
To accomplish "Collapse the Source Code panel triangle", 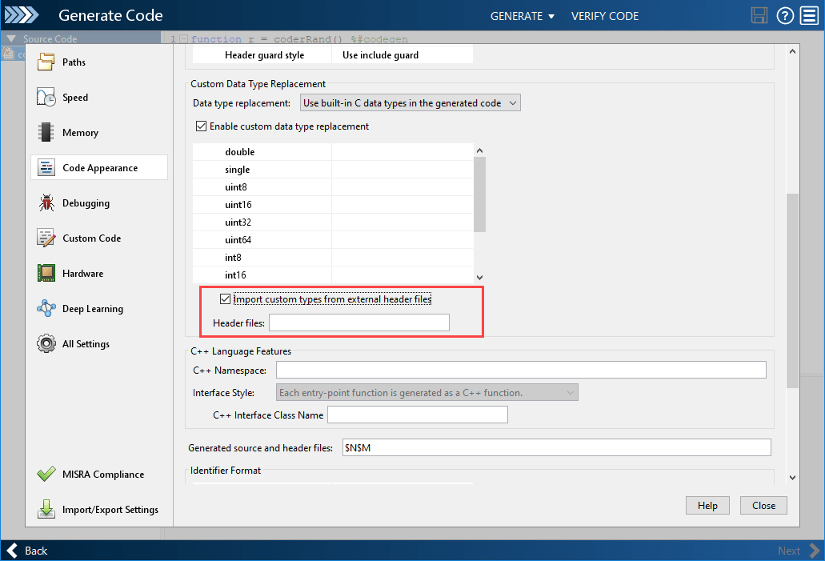I will pyautogui.click(x=11, y=39).
